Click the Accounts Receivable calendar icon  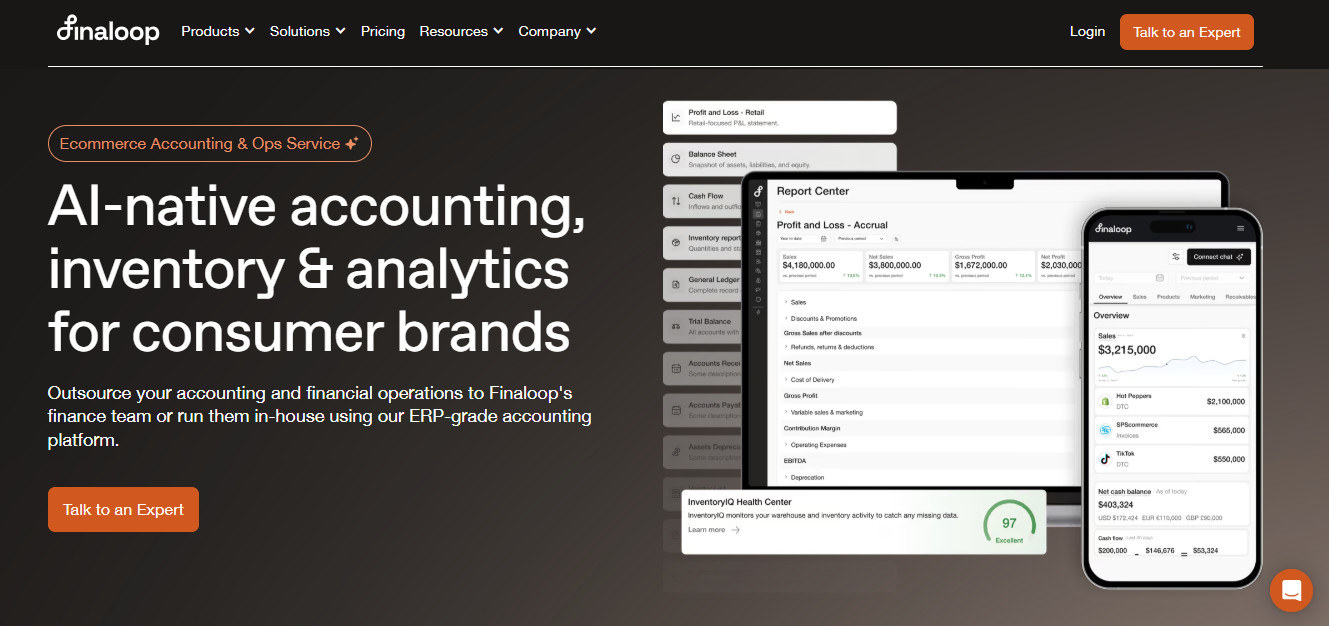(x=676, y=368)
